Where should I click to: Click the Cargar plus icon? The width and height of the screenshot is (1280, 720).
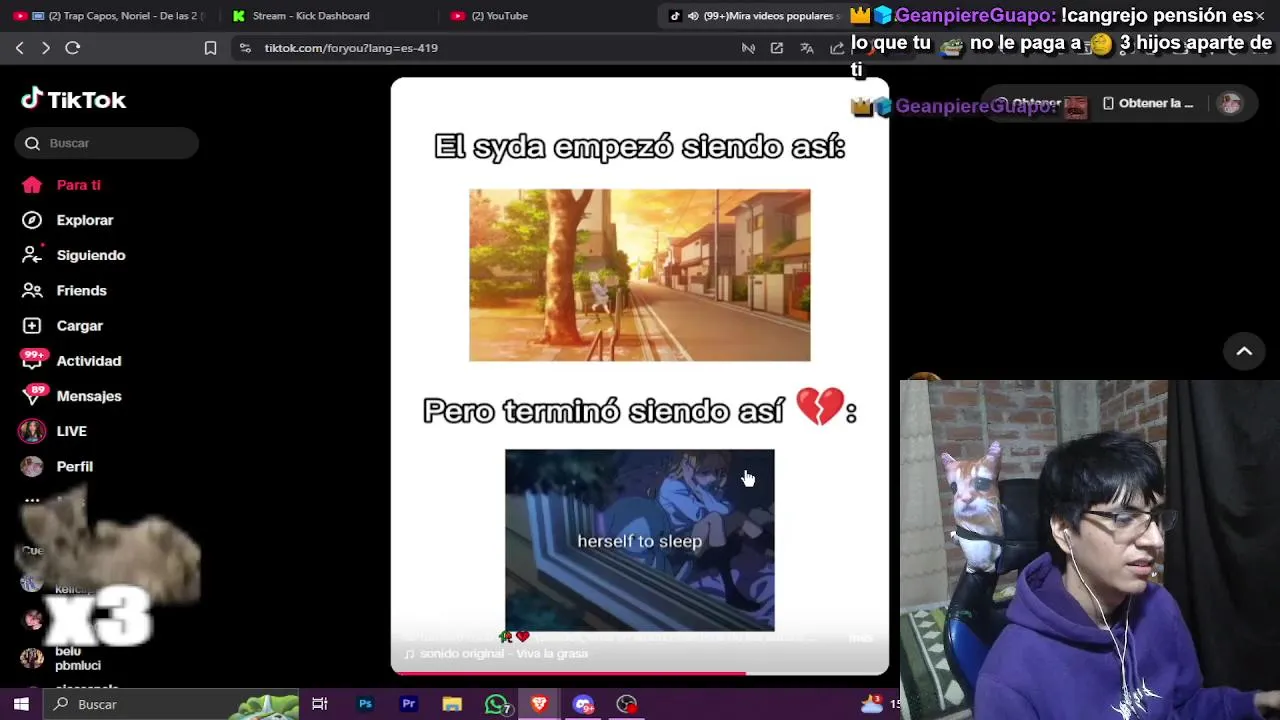tap(32, 325)
